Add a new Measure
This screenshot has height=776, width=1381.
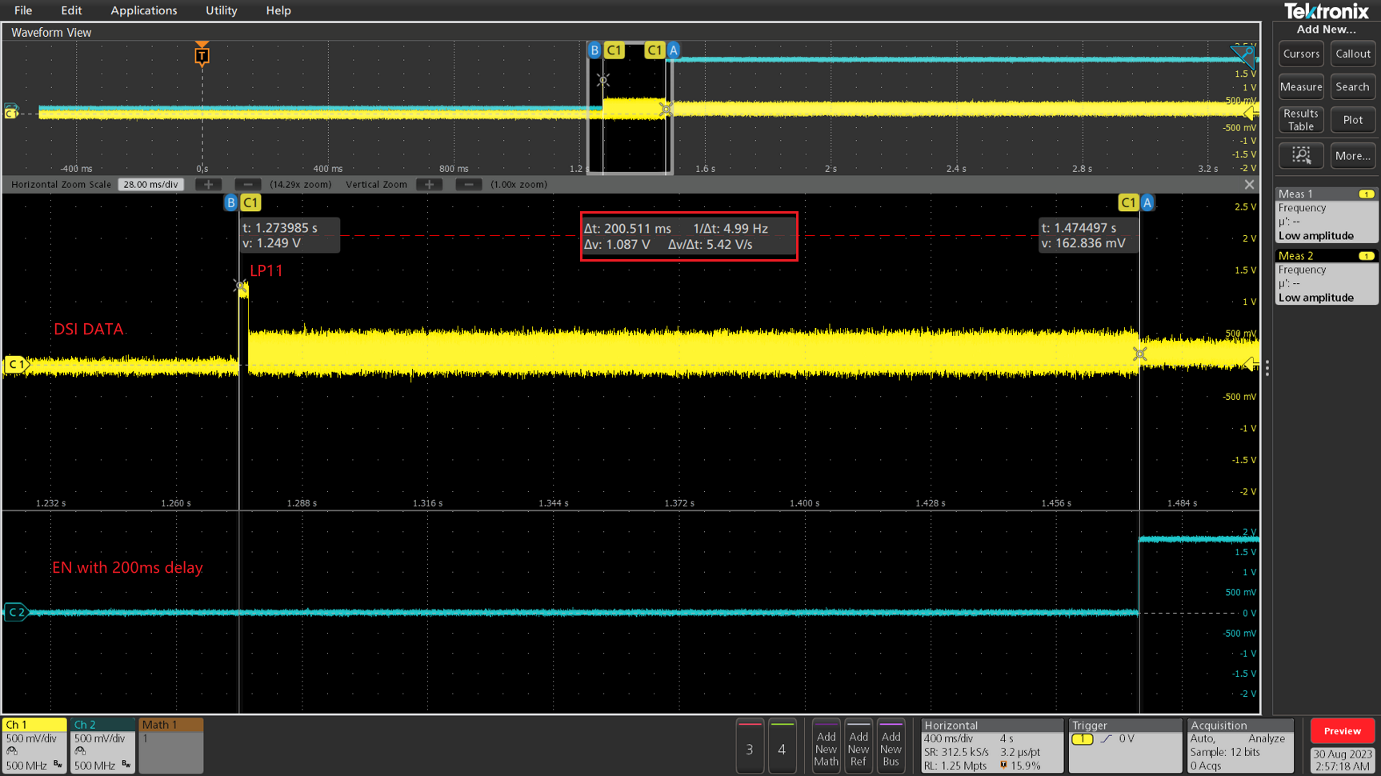(x=1301, y=87)
